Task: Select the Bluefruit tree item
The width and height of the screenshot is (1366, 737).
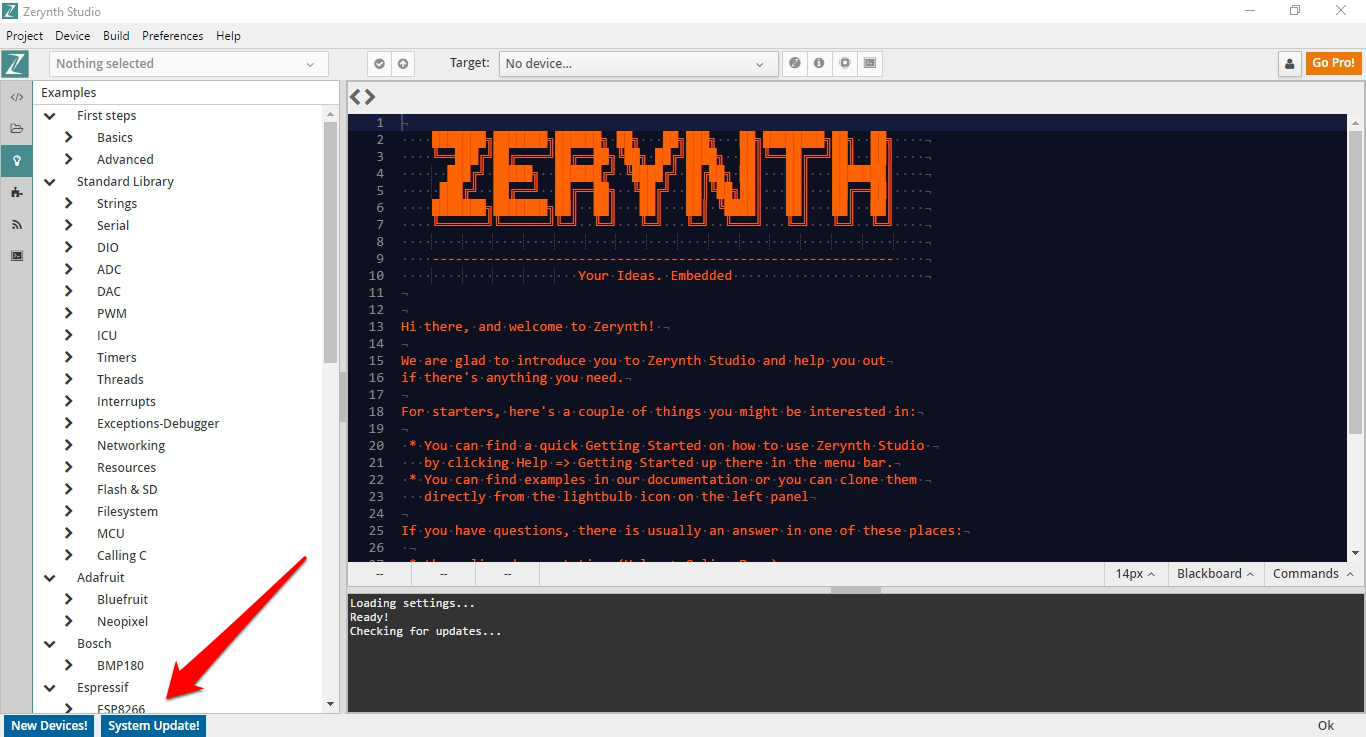Action: tap(122, 600)
